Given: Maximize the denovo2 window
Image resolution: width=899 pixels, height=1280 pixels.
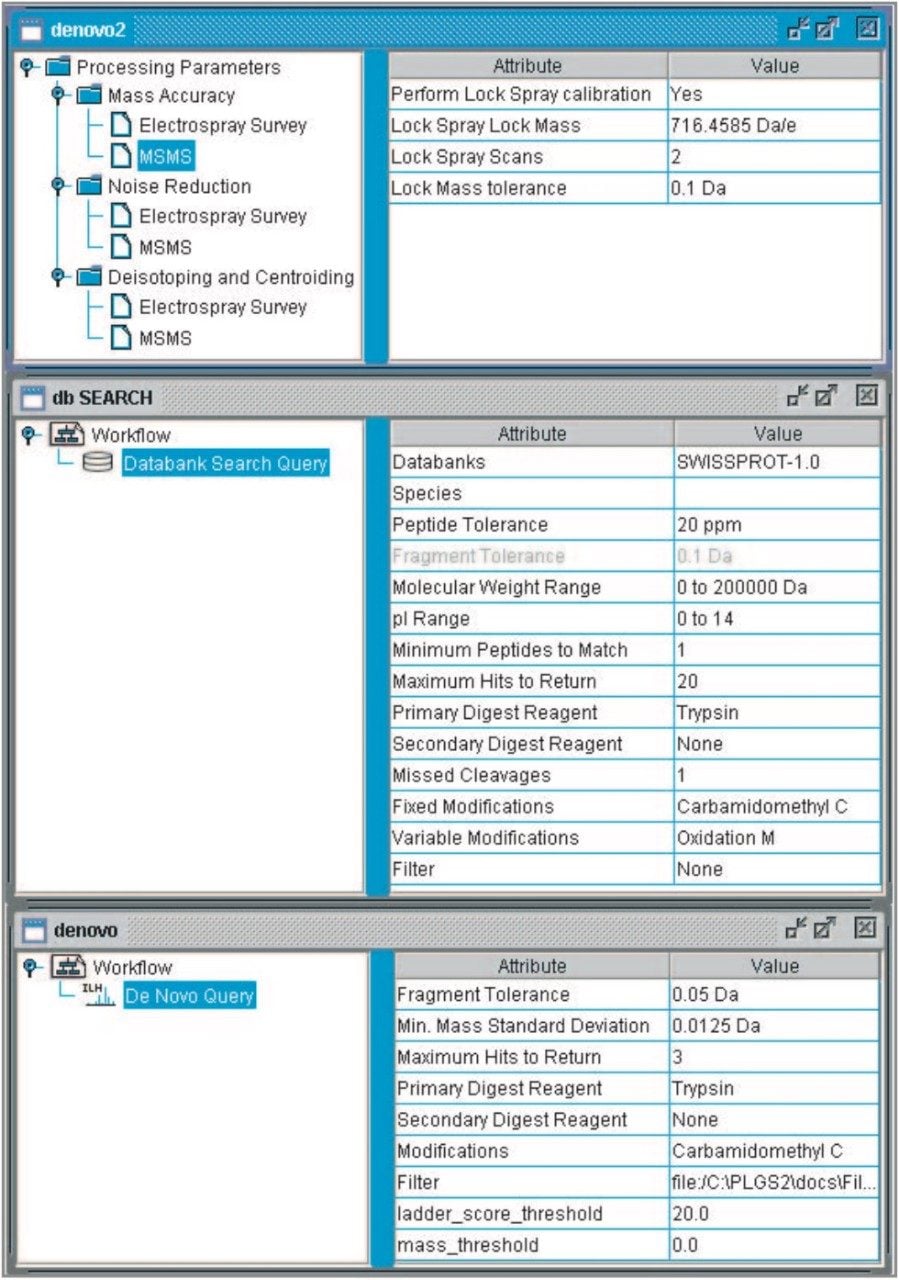Looking at the screenshot, I should [x=828, y=29].
